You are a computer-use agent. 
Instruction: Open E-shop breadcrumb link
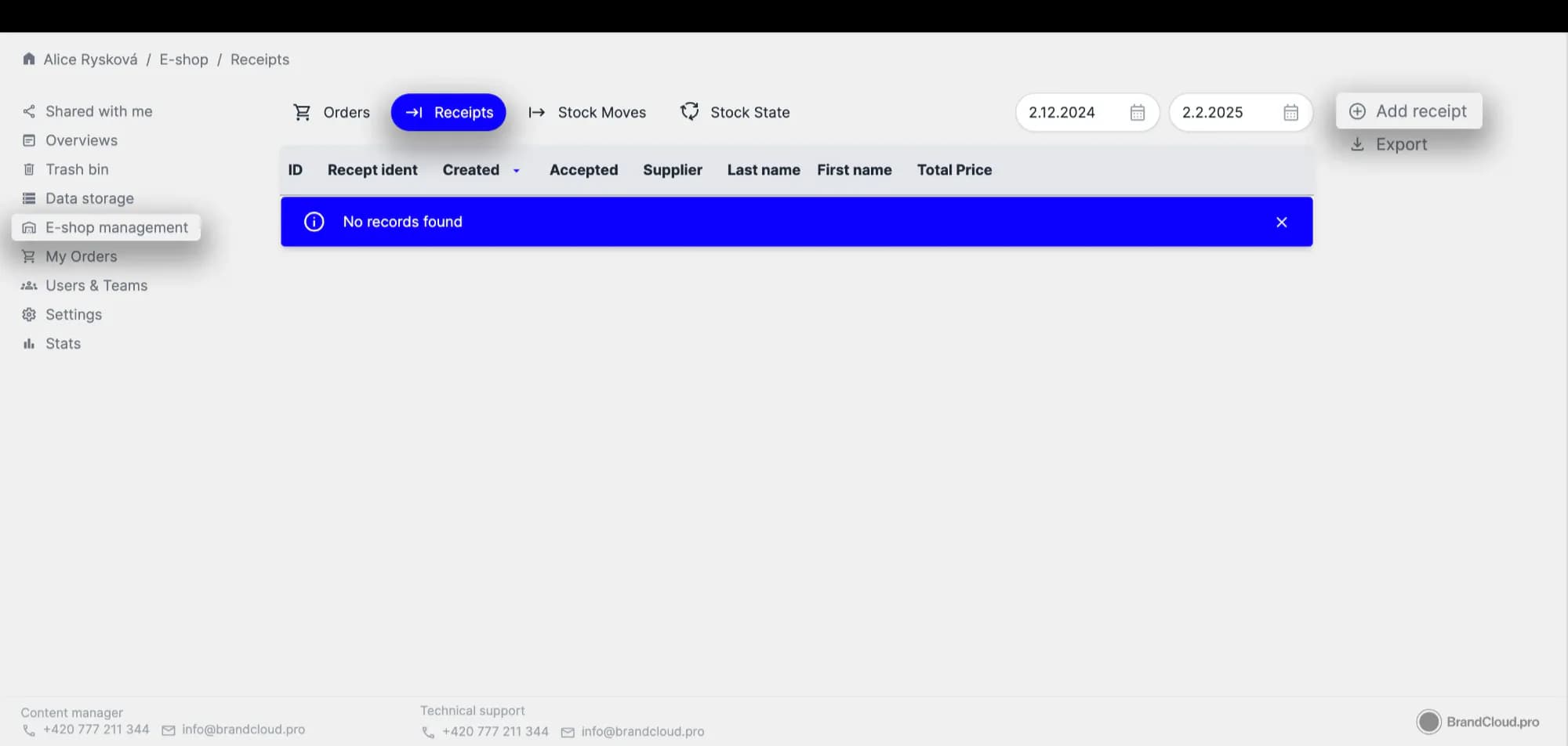click(183, 60)
